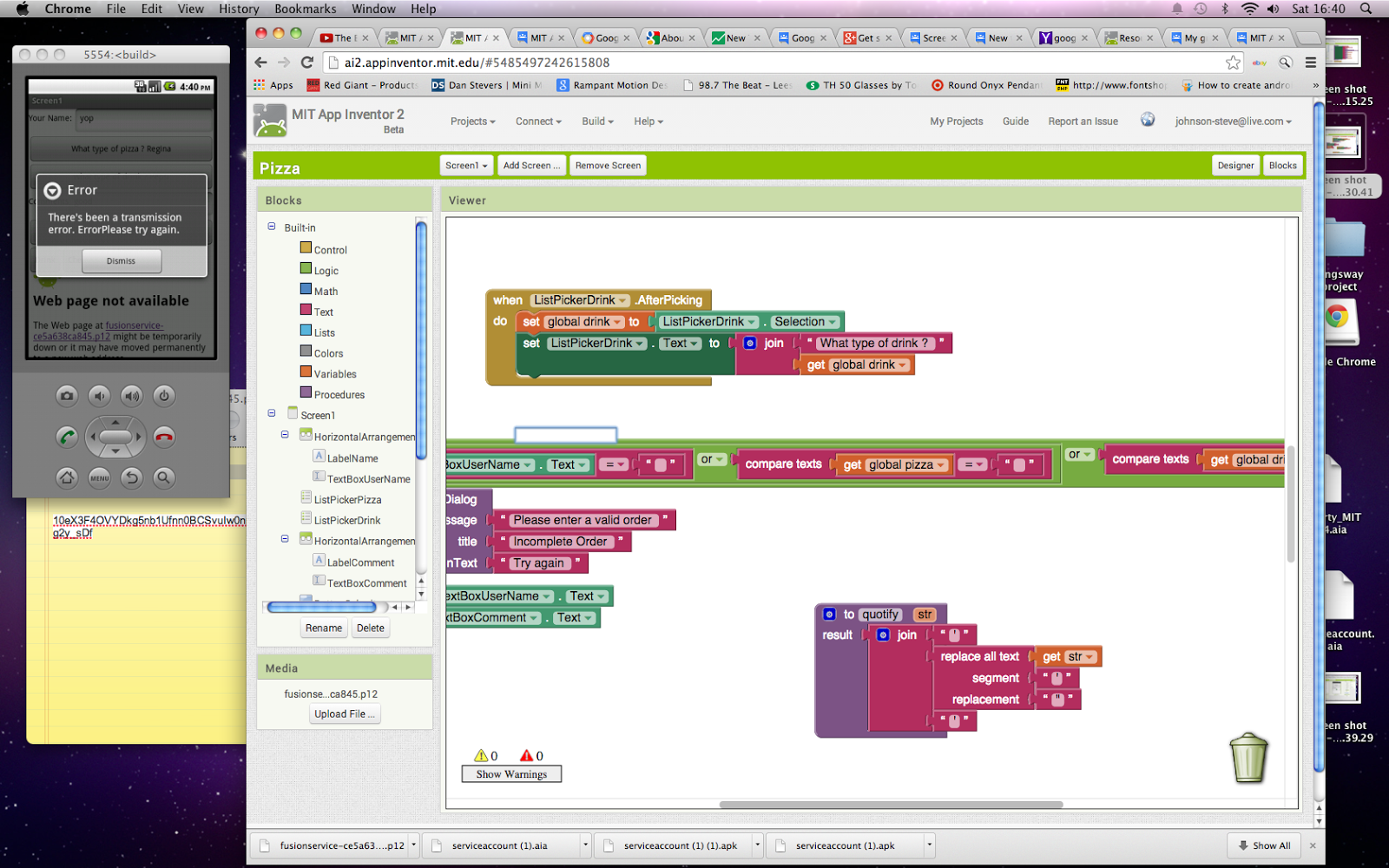Click the red error triangle count
This screenshot has height=868, width=1389.
[x=531, y=755]
